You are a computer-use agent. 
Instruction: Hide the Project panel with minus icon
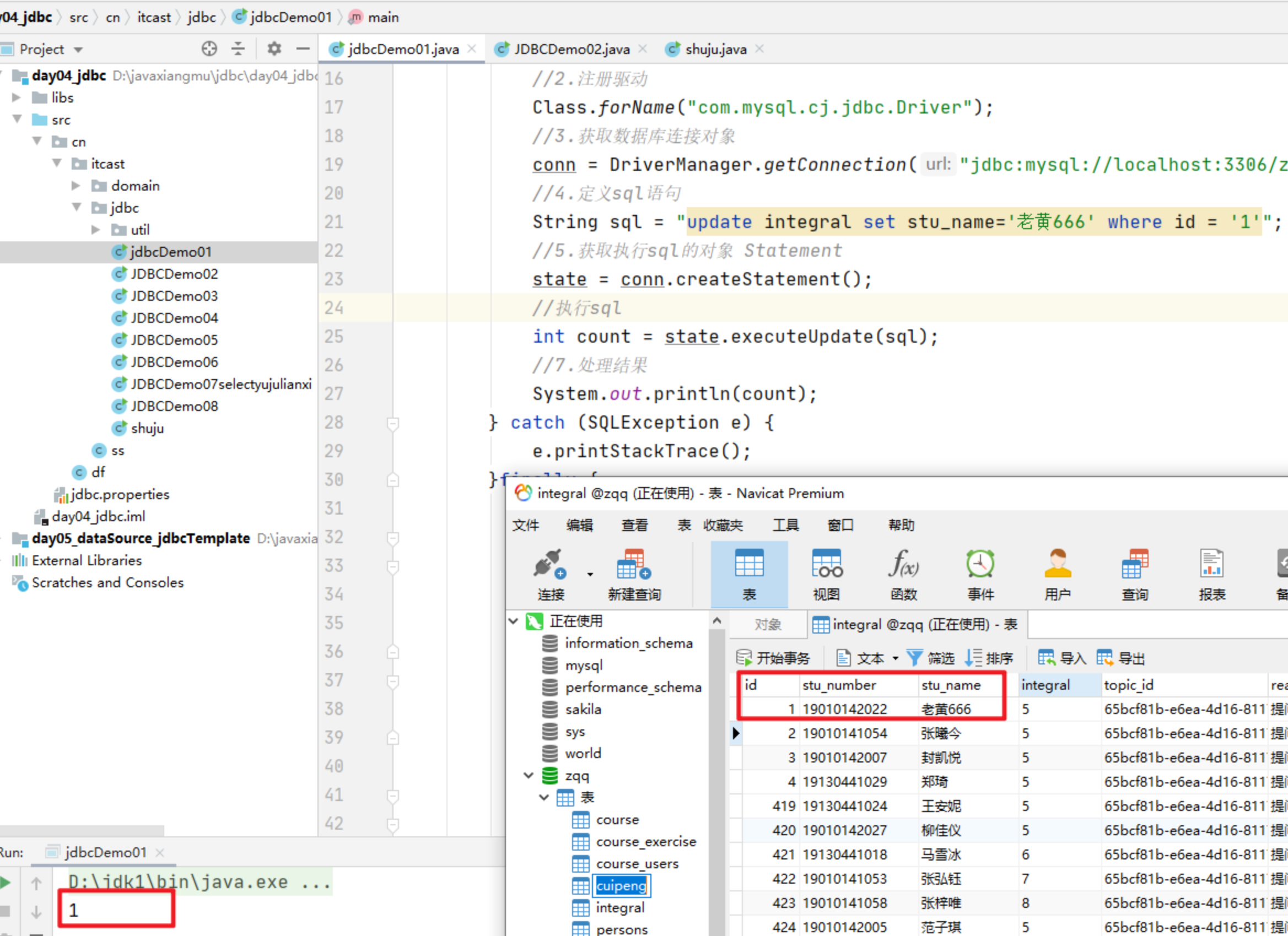303,49
